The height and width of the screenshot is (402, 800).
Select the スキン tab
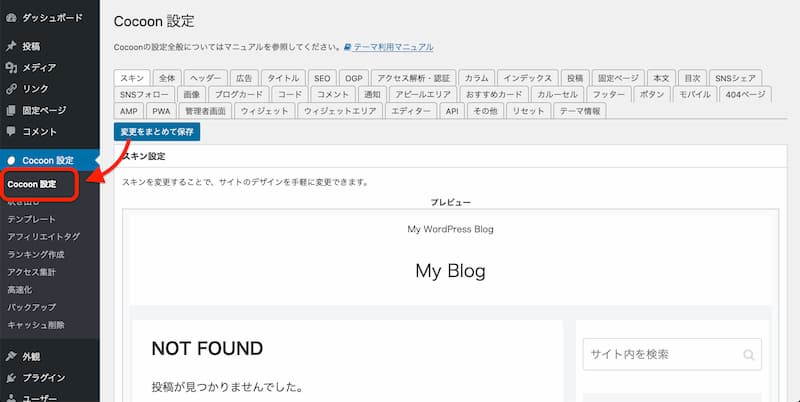[132, 78]
